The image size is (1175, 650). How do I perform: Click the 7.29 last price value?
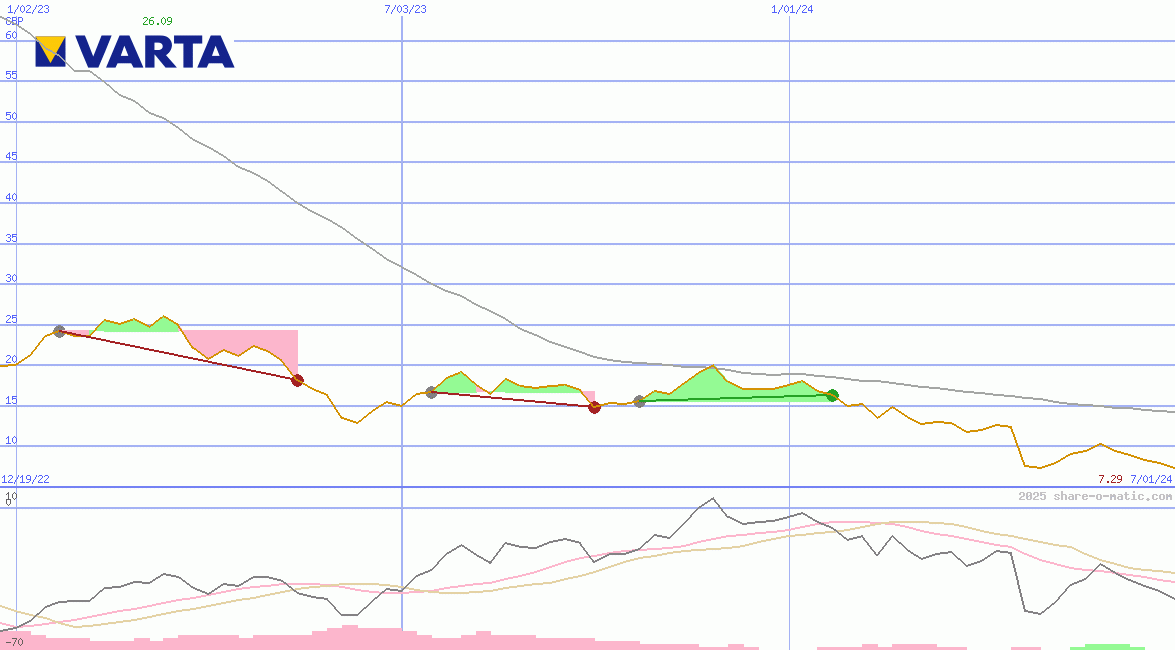[x=1110, y=480]
